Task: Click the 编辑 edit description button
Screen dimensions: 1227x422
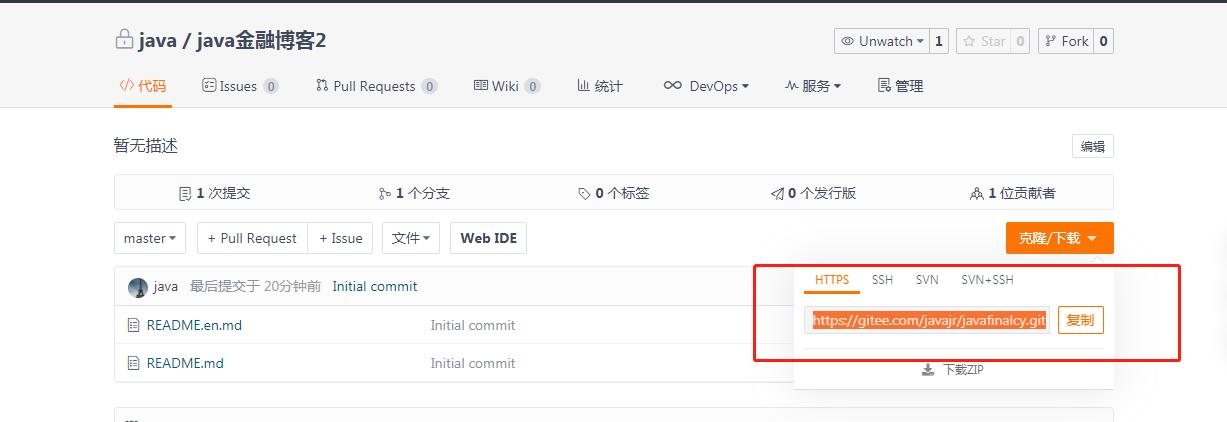Action: point(1093,146)
